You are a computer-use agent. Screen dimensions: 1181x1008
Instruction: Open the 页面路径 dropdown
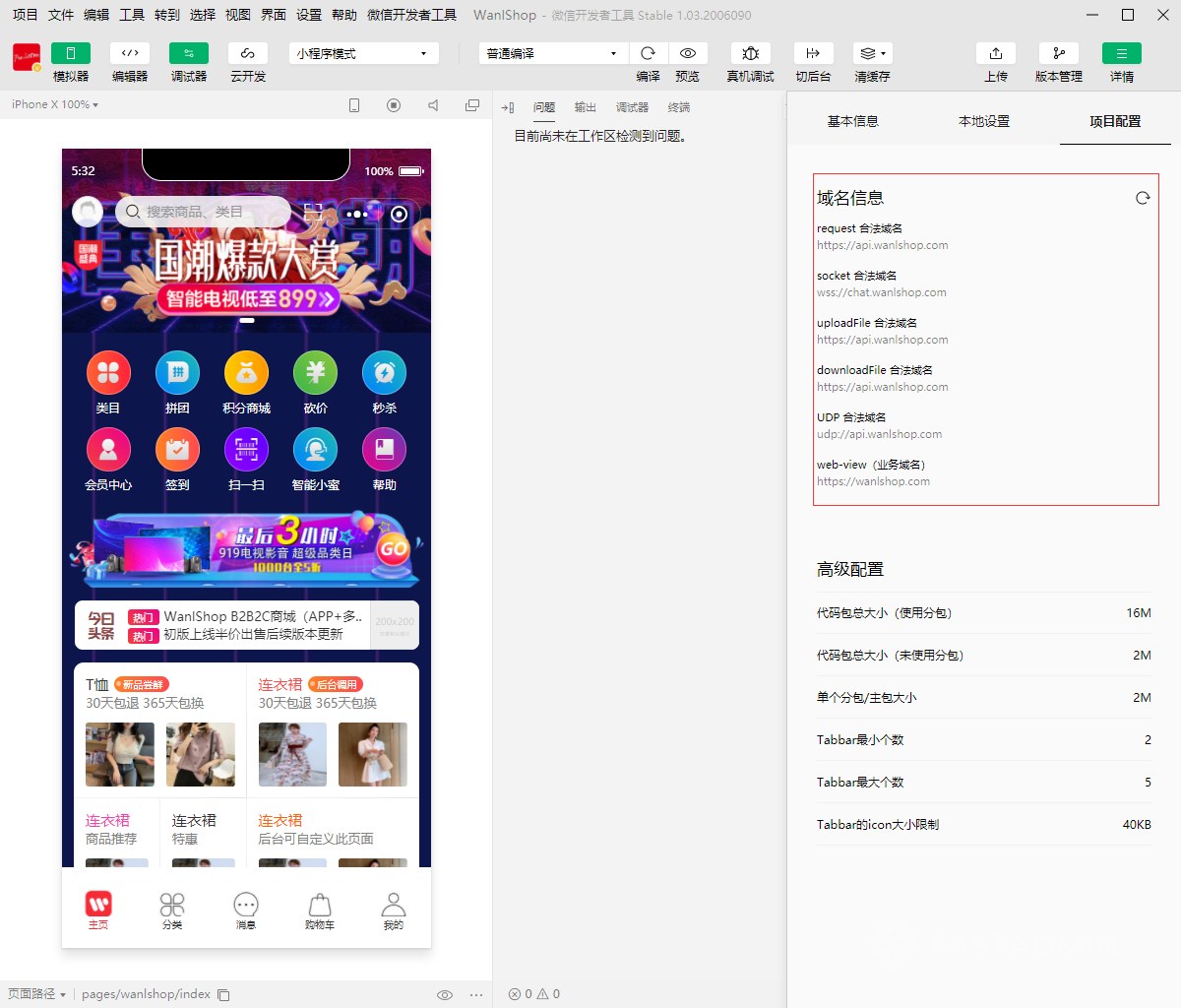[x=36, y=994]
